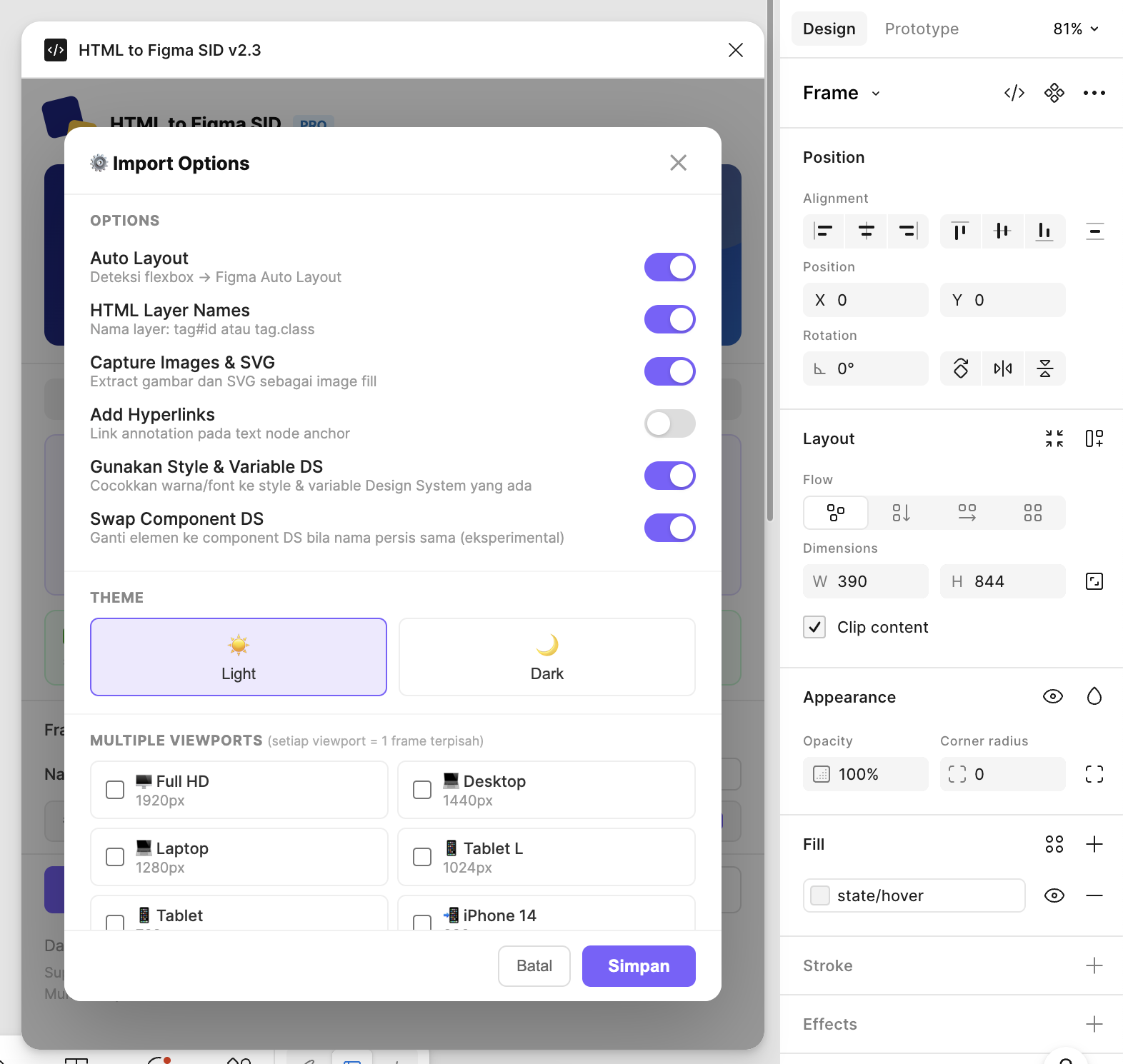
Task: Expand the Frame type dropdown
Action: click(x=842, y=93)
